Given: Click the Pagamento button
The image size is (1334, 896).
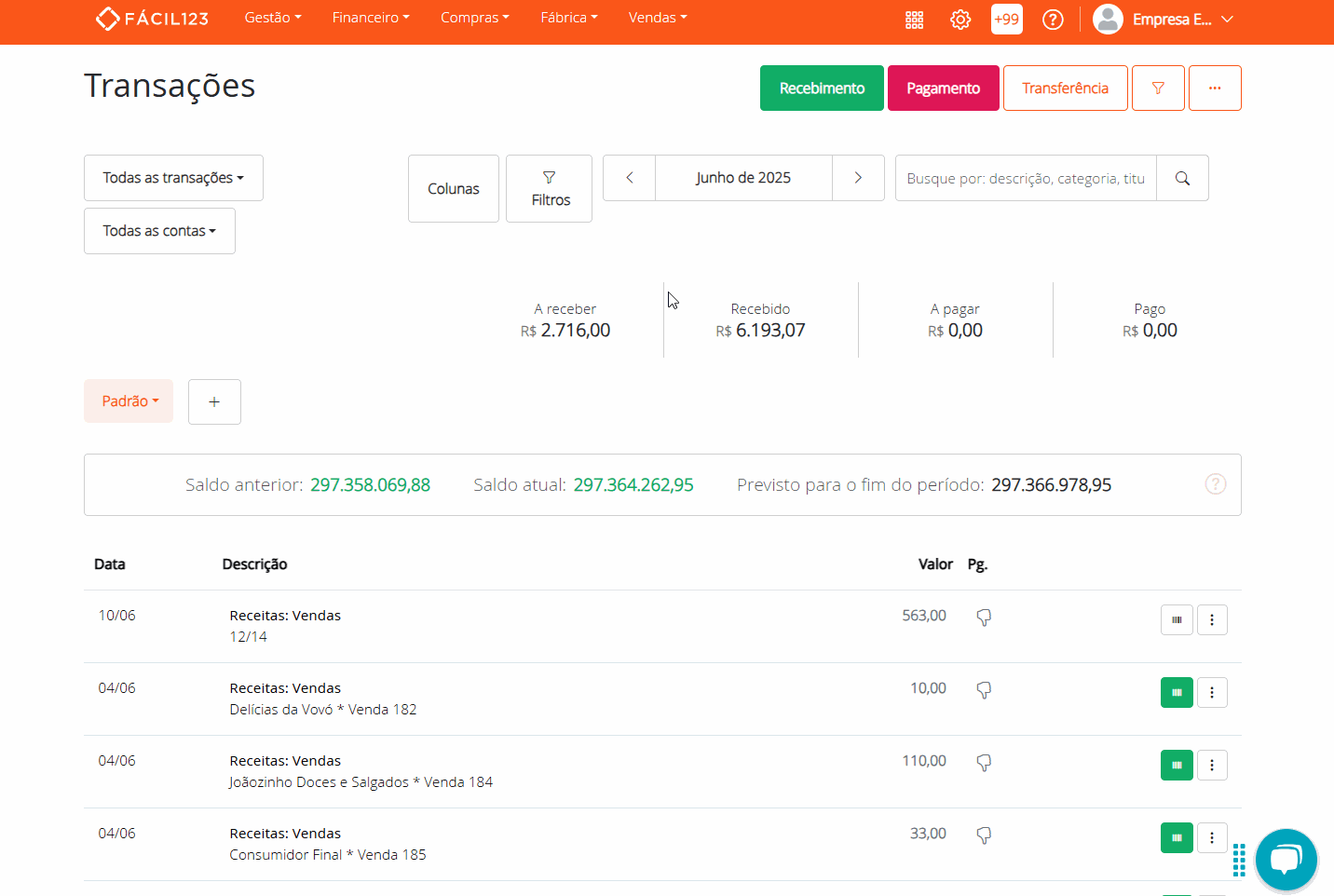Looking at the screenshot, I should [944, 88].
